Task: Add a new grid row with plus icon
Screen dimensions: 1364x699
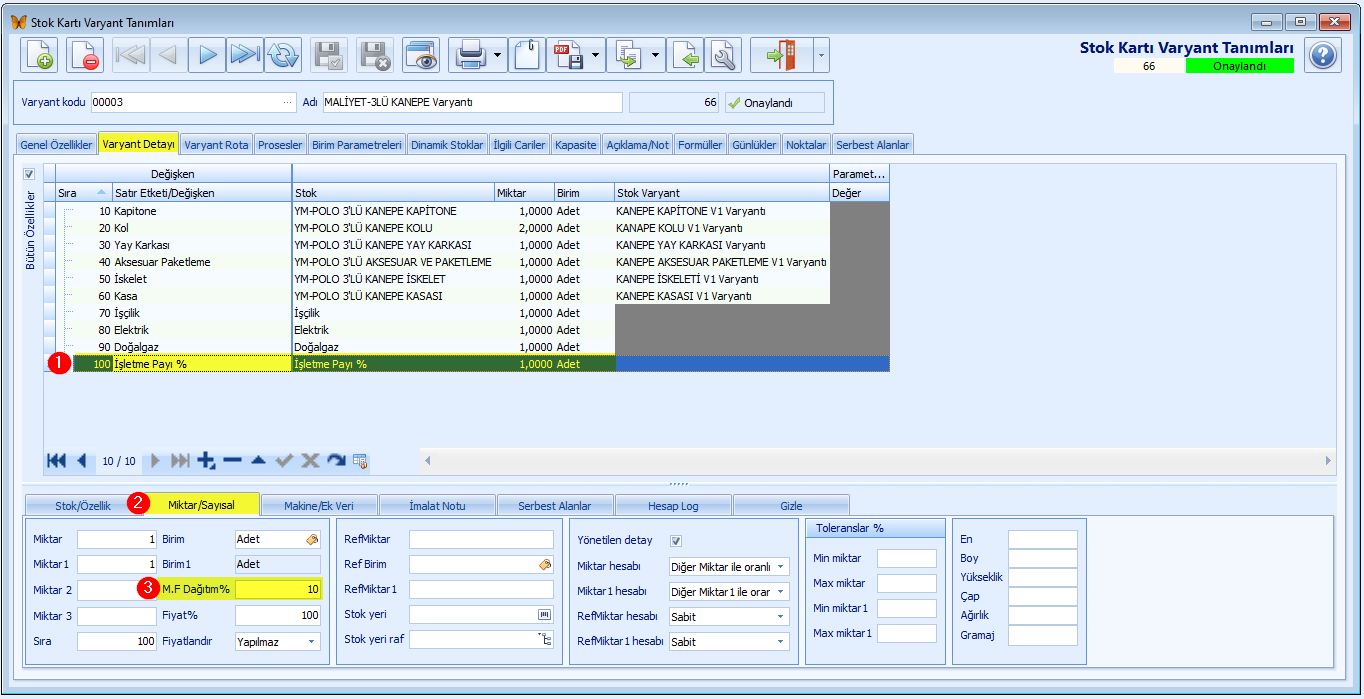Action: click(207, 461)
